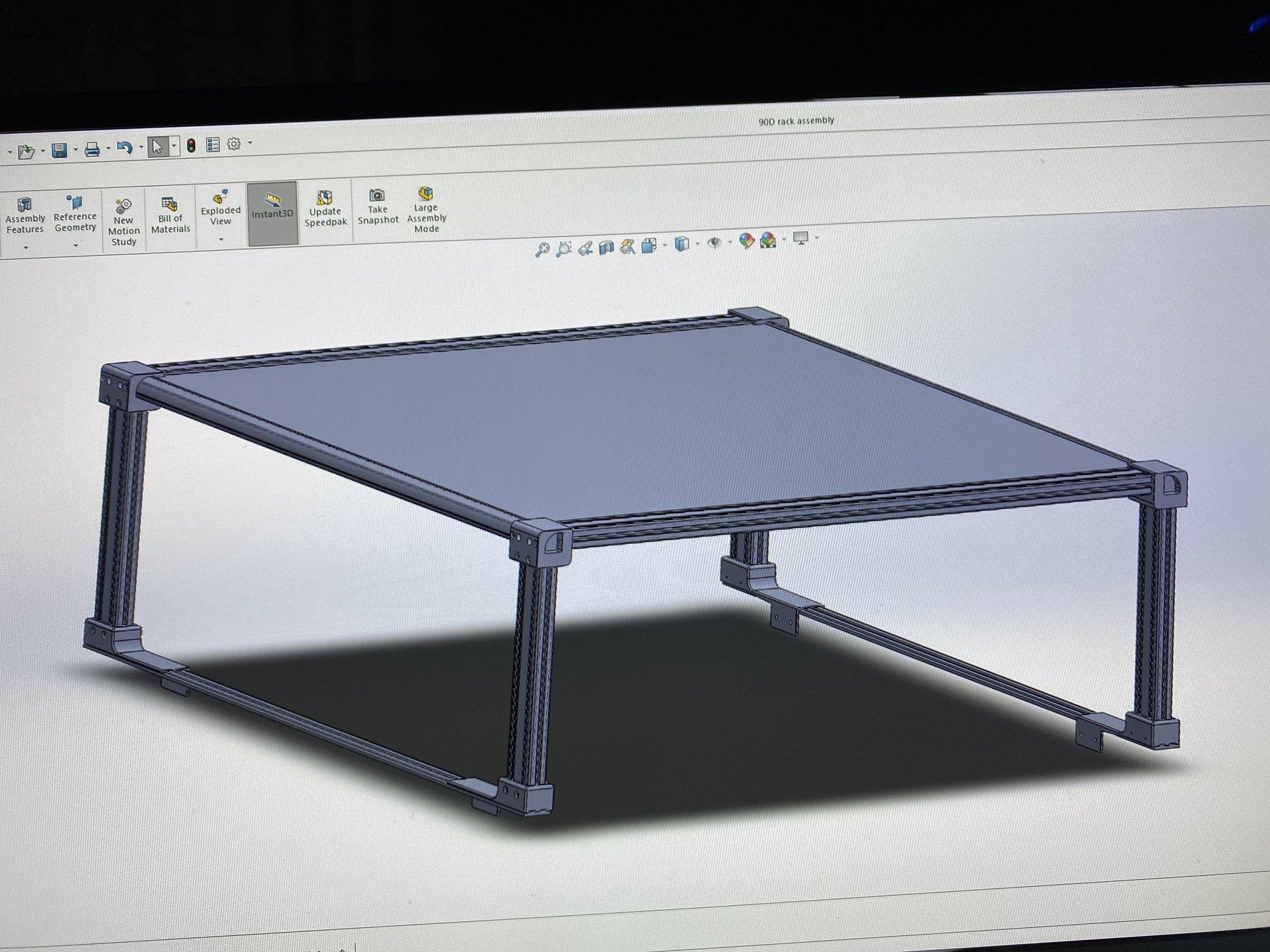Viewport: 1270px width, 952px height.
Task: Click Zoom to Fit icon
Action: point(543,250)
